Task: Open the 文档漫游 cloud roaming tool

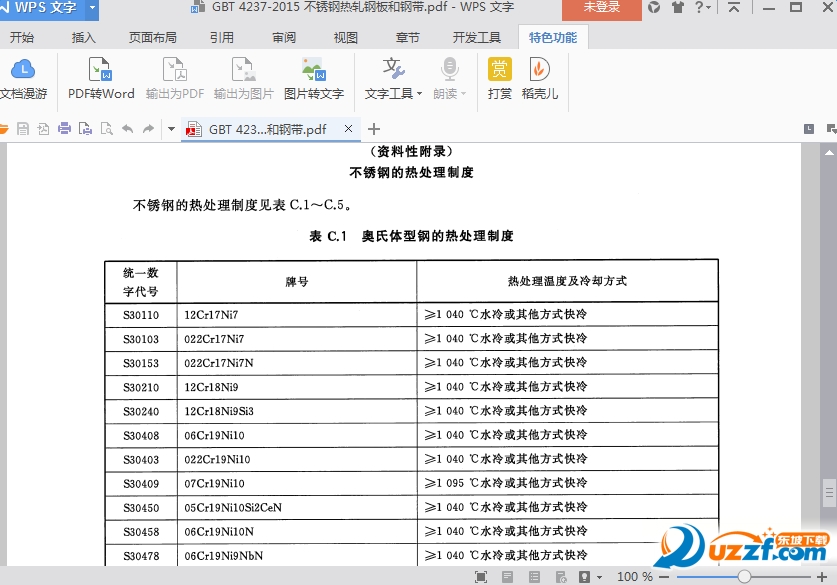Action: (23, 79)
